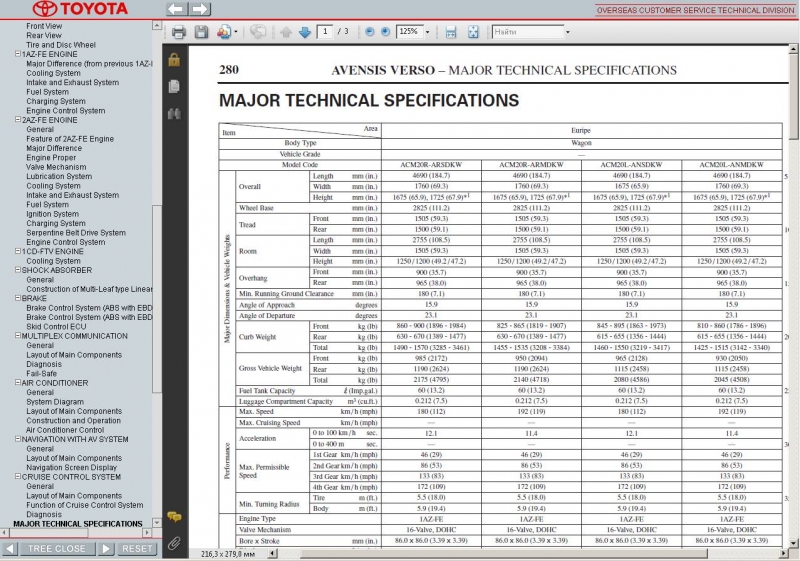The height and width of the screenshot is (561, 800).
Task: Collapse the AIR CONDITIONER tree section
Action: pyautogui.click(x=18, y=383)
